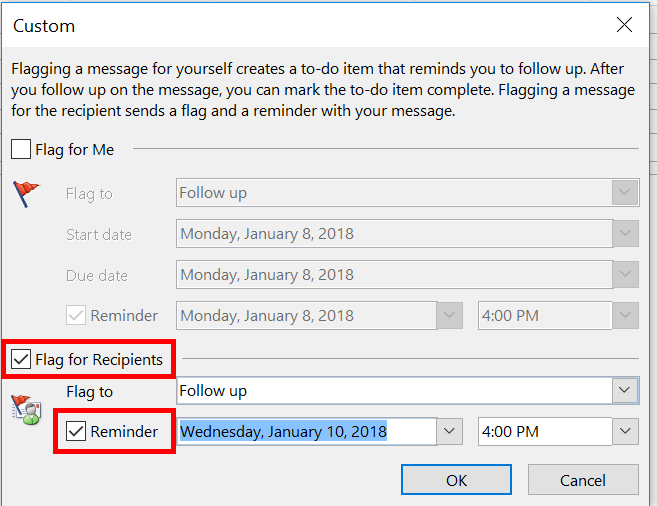Uncheck the Flag for Recipients checkbox

21,359
